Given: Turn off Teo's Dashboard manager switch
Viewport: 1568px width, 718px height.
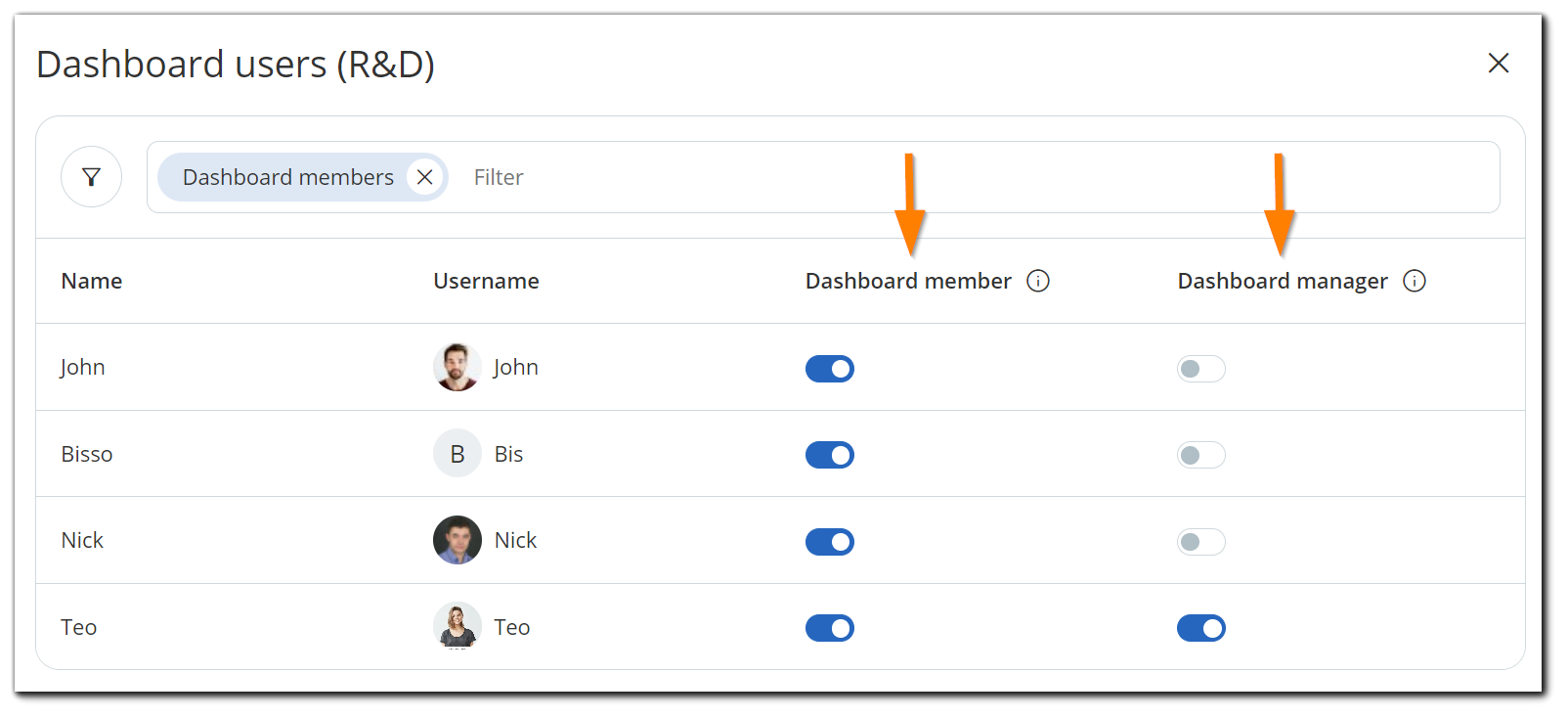Looking at the screenshot, I should click(1201, 628).
